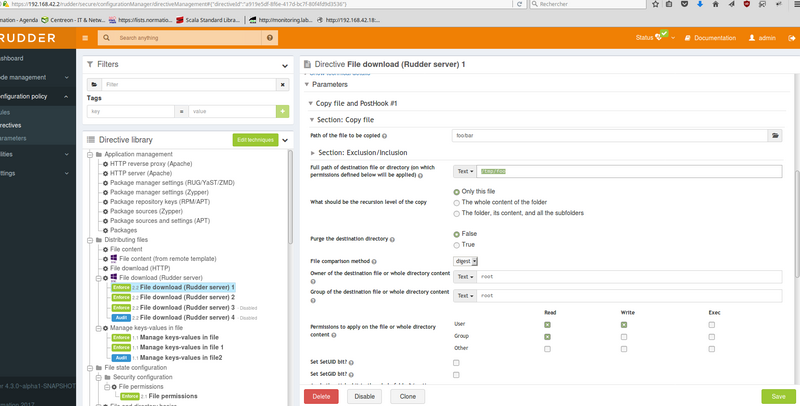Image resolution: width=800 pixels, height=406 pixels.
Task: Click the admin user icon
Action: point(752,38)
